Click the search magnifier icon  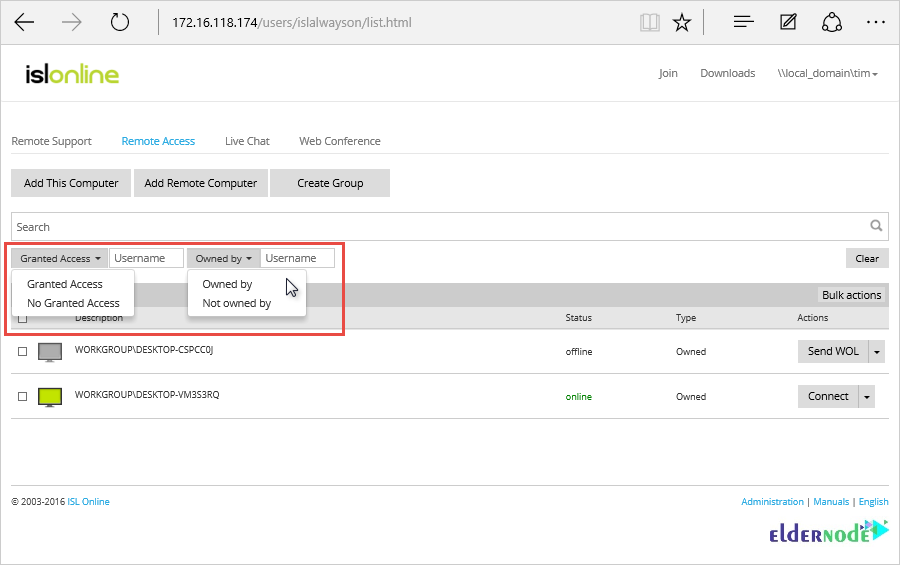click(876, 226)
